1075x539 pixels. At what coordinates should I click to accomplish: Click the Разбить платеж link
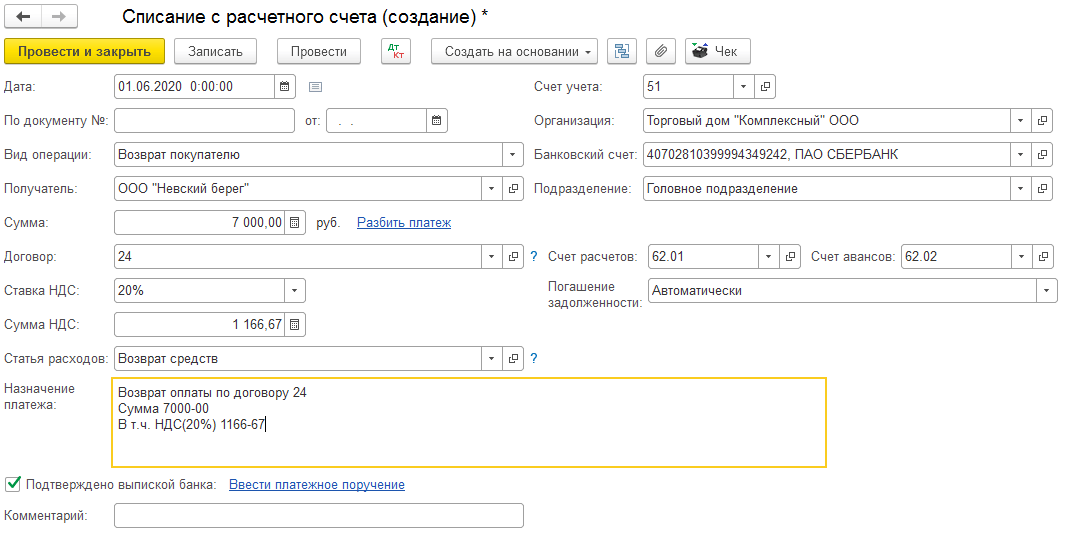(x=403, y=222)
